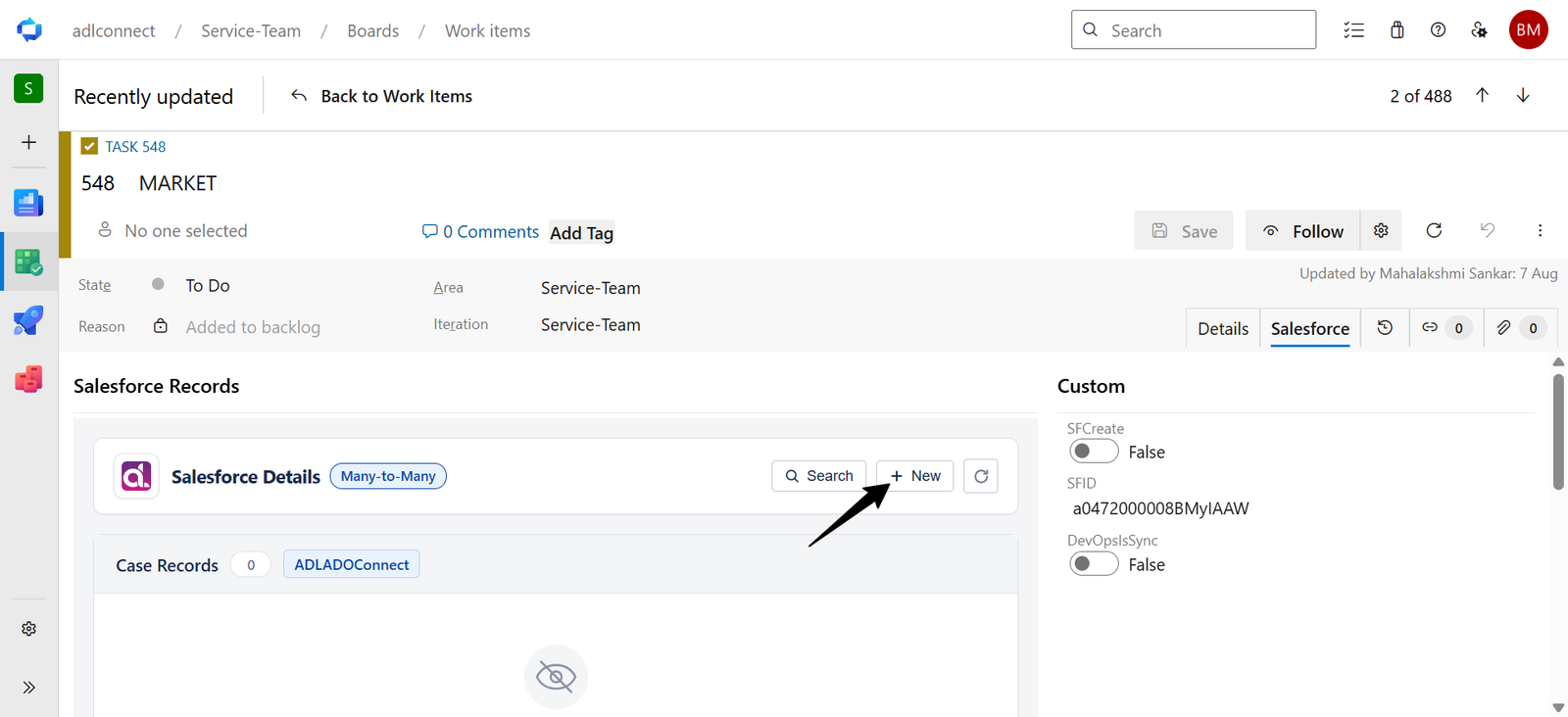1568x717 pixels.
Task: Click the TASK 548 checkbox icon
Action: click(89, 146)
